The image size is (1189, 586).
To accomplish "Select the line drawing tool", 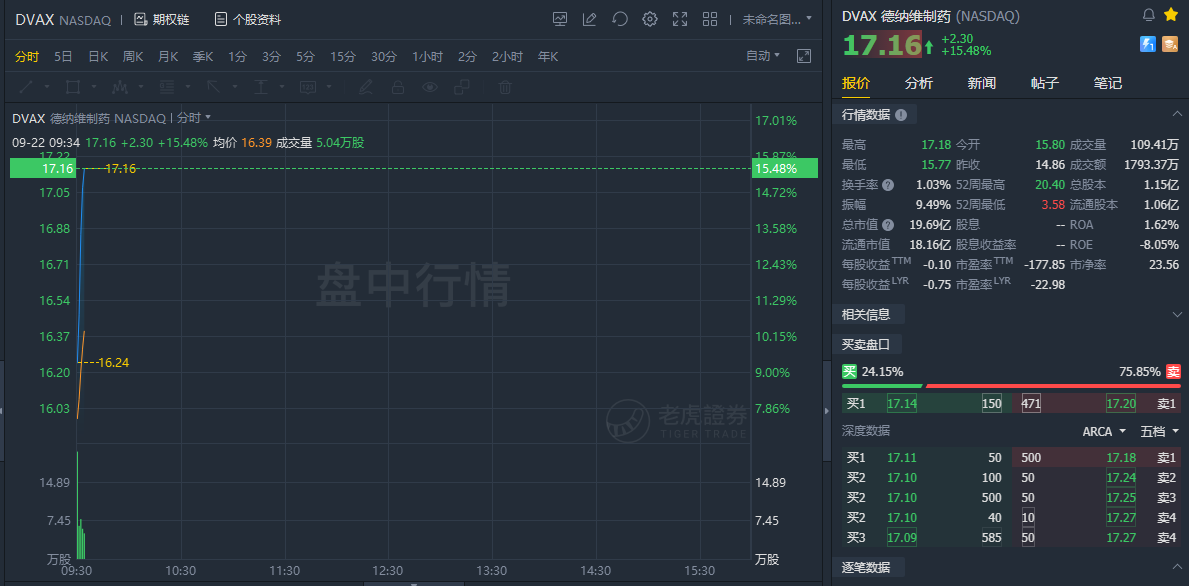I will (27, 87).
